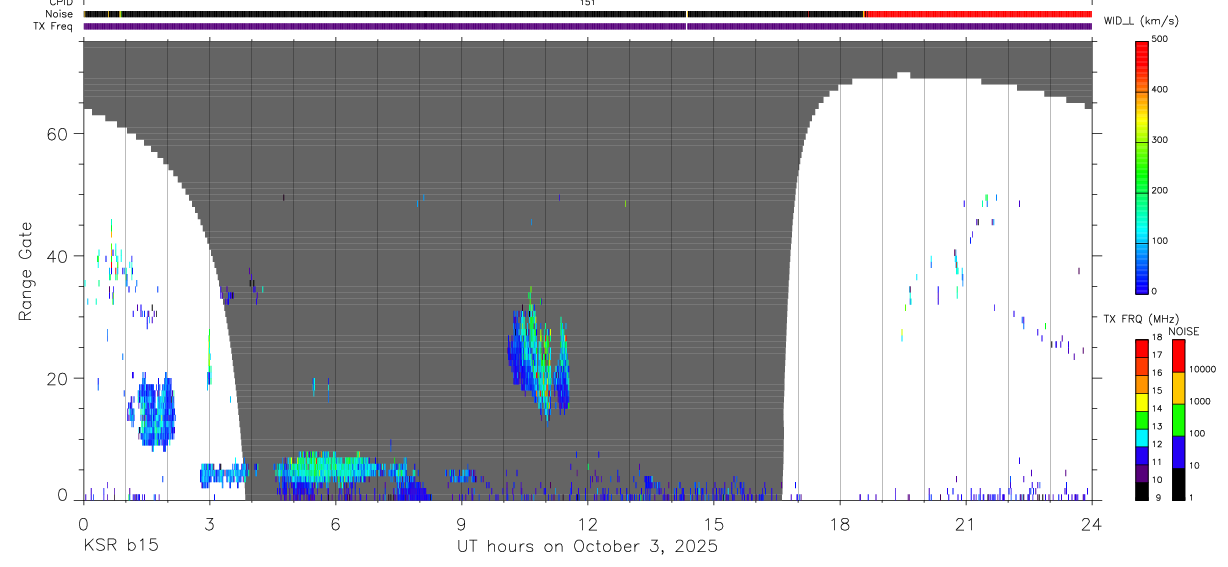Click the '400' label on the WID colorbar
Viewport: 1228px width, 567px height.
[x=1160, y=90]
